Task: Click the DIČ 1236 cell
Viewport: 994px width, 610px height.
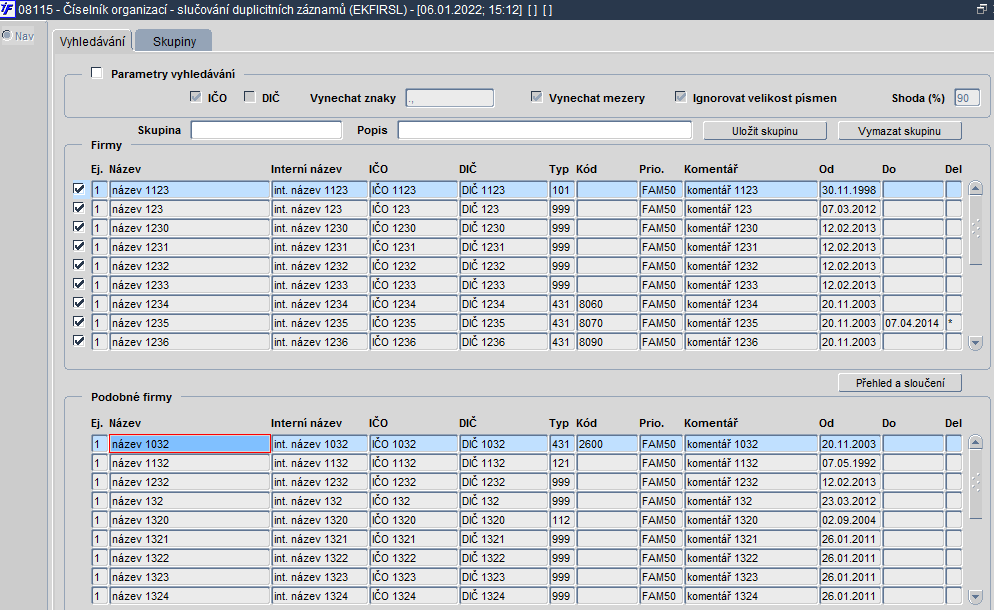Action: click(503, 342)
